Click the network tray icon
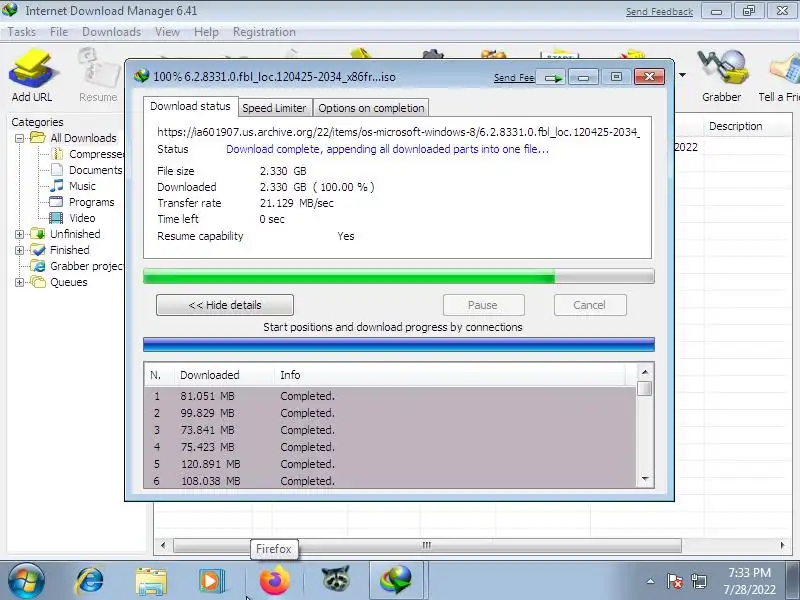The height and width of the screenshot is (600, 800). 698,581
